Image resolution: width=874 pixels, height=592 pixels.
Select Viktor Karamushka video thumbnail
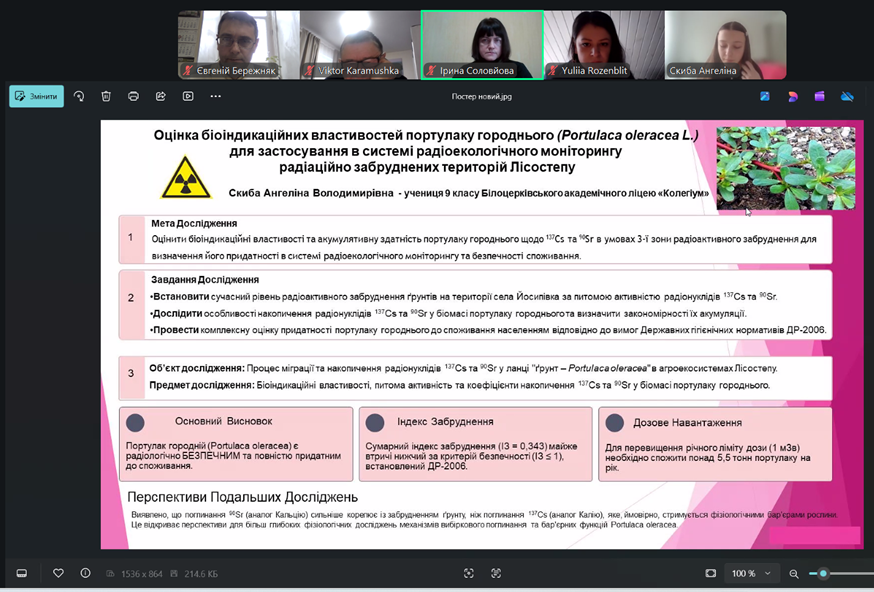click(360, 45)
